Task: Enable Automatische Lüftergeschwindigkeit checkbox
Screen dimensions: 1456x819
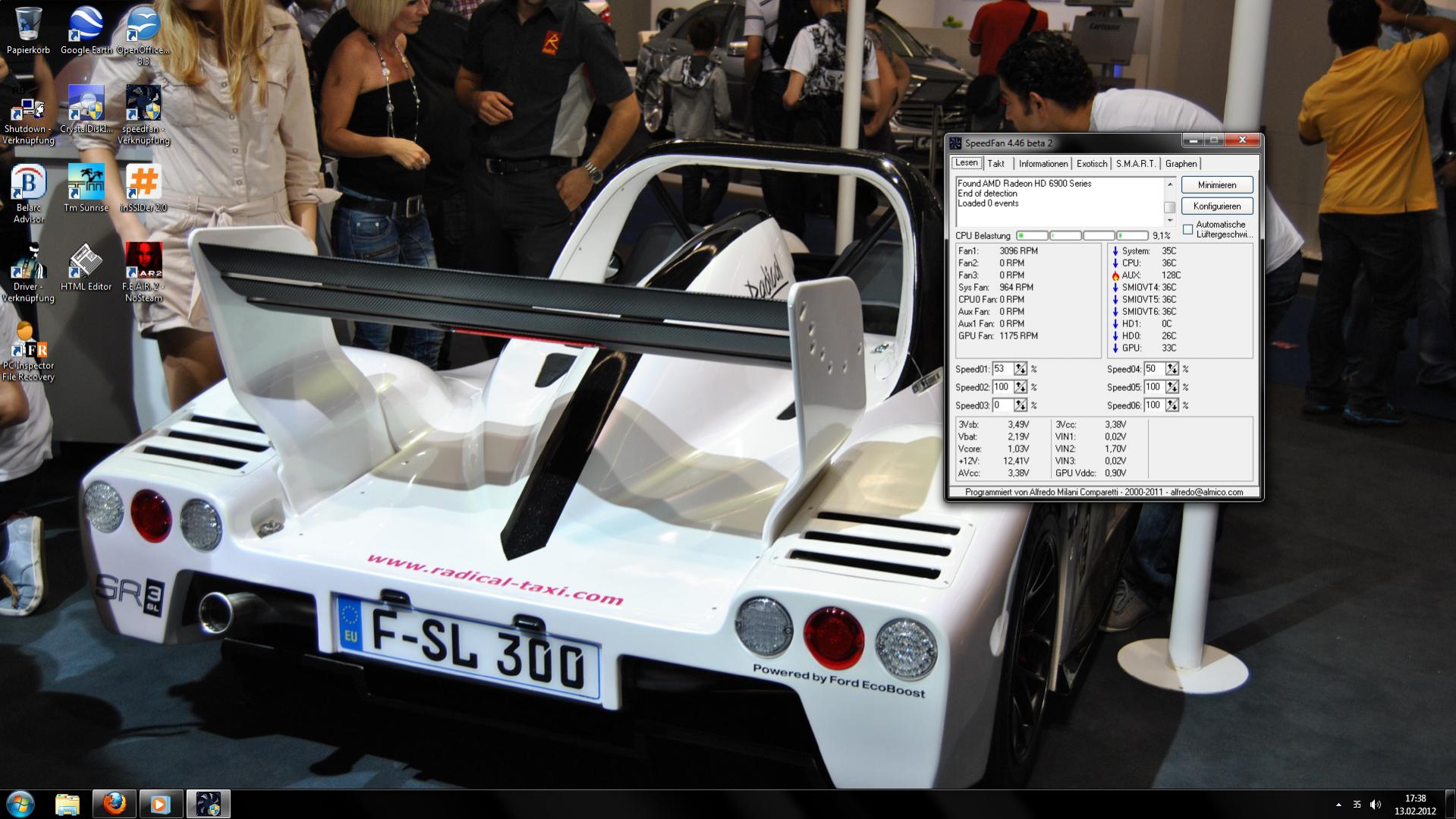Action: (x=1188, y=229)
